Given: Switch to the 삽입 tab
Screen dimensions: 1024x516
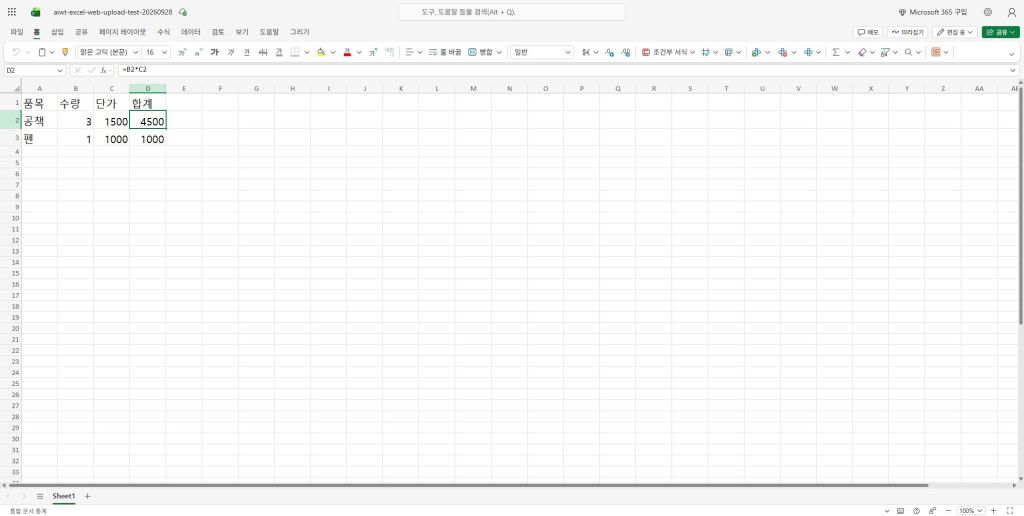Looking at the screenshot, I should (x=57, y=31).
